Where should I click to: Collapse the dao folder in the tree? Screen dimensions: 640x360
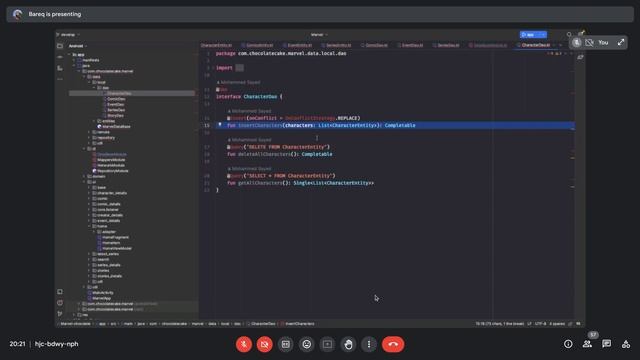(x=94, y=88)
